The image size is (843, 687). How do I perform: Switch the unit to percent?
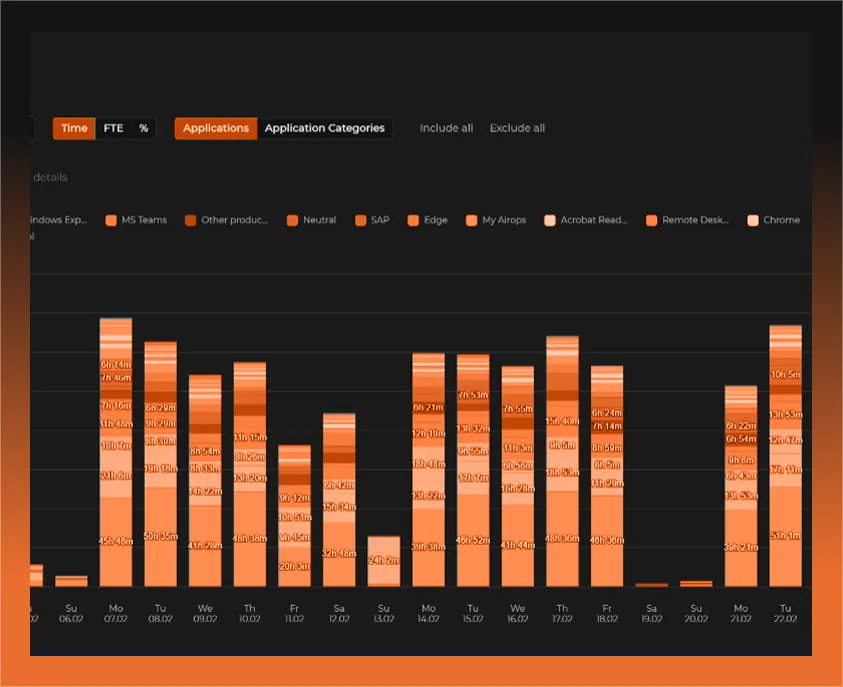[143, 128]
